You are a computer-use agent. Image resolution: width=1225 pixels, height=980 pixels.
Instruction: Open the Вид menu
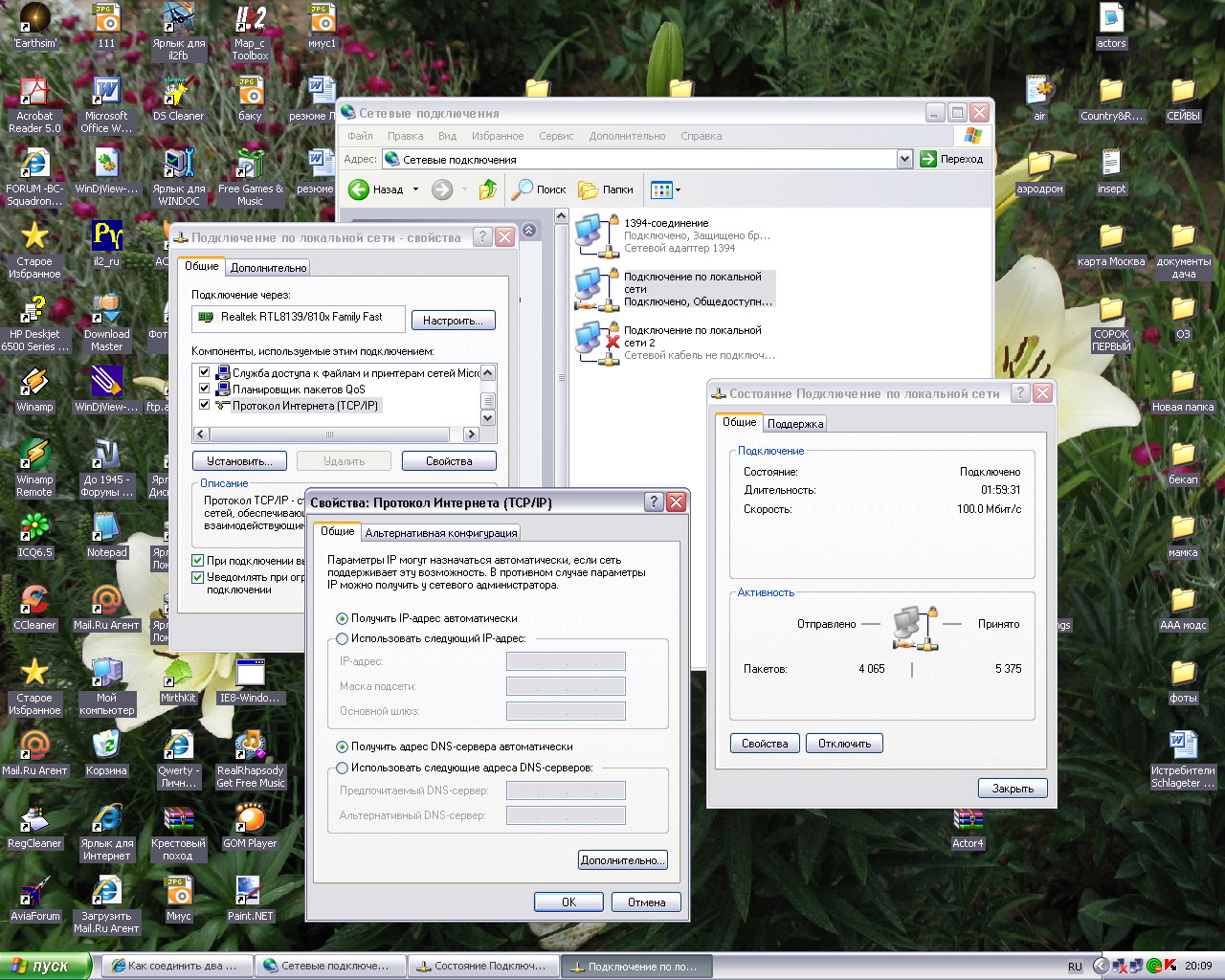(447, 136)
